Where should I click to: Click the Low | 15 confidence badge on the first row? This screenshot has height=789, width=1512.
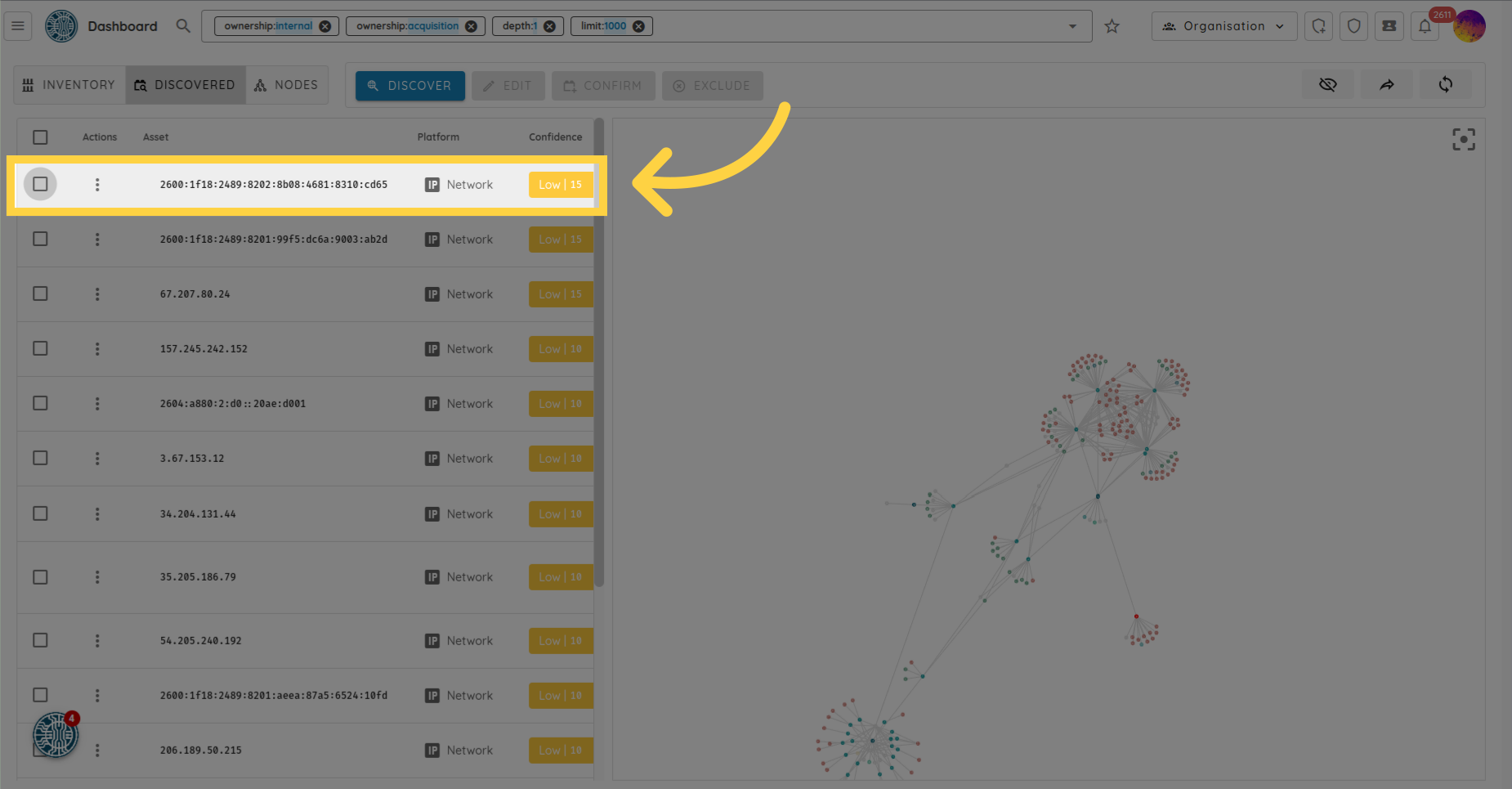coord(560,185)
